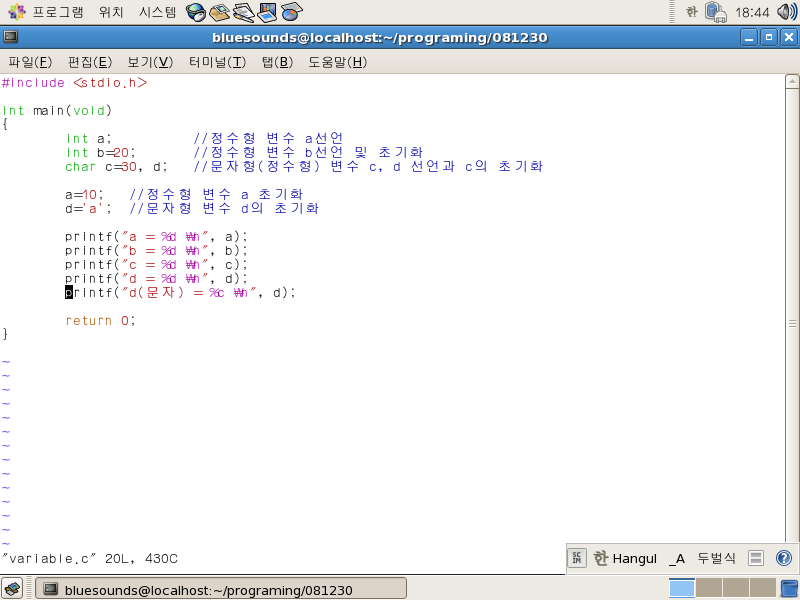Screen dimensions: 800x600
Task: Open the SCIM help question mark icon
Action: pos(784,558)
